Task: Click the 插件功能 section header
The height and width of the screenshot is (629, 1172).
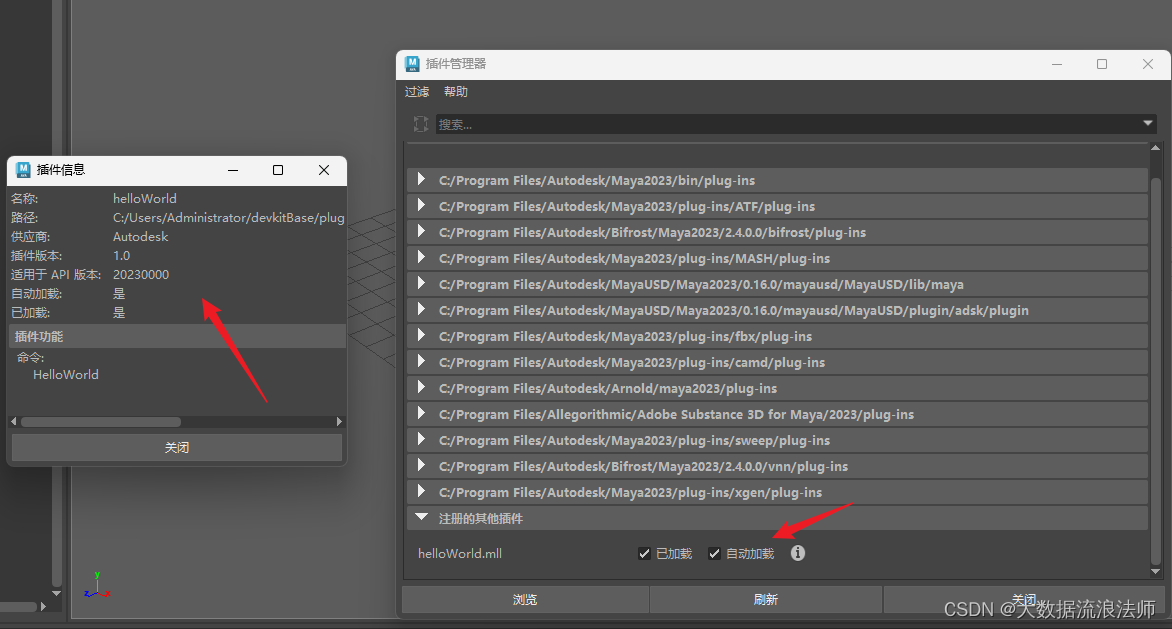Action: (177, 336)
